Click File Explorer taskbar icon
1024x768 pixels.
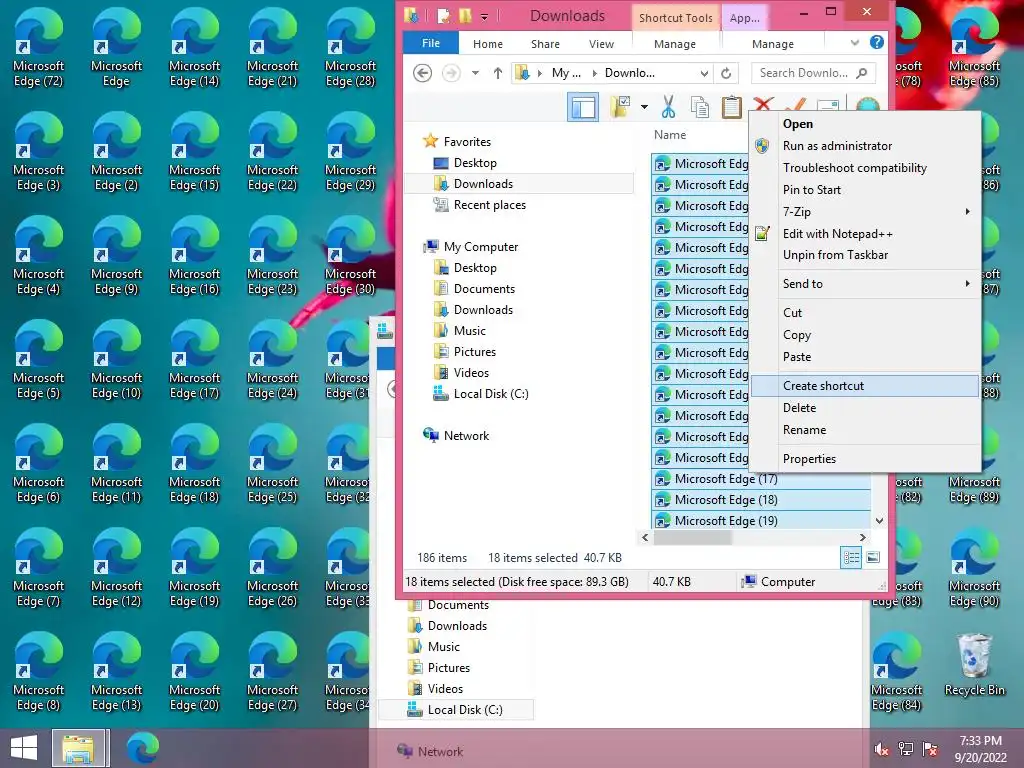click(x=78, y=748)
